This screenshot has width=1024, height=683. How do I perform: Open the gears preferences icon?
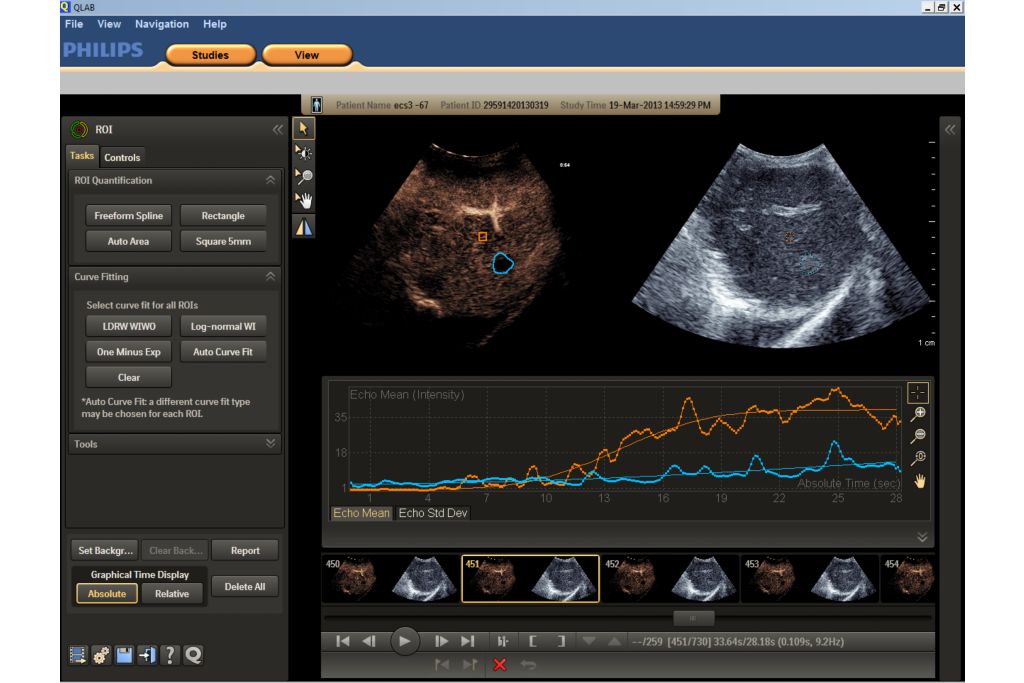[101, 655]
